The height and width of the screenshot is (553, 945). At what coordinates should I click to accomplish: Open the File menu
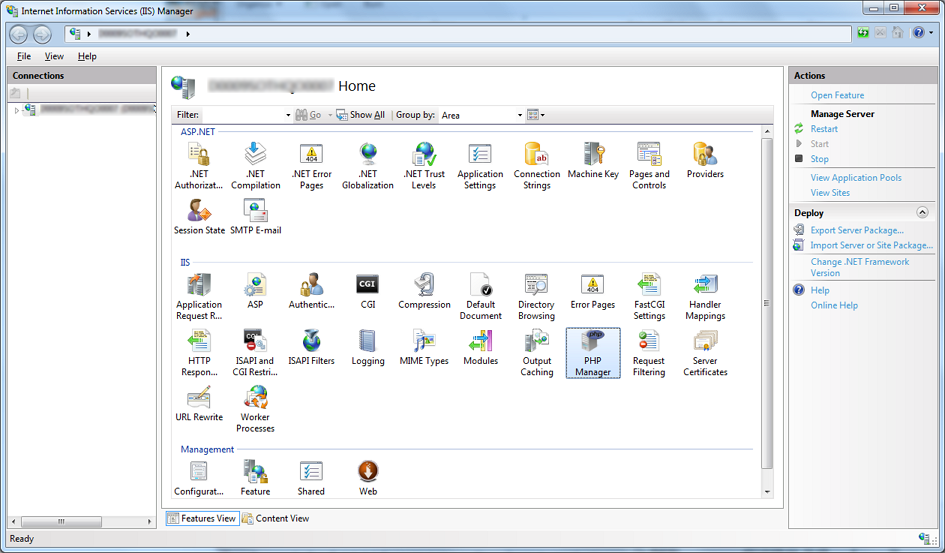pos(24,56)
